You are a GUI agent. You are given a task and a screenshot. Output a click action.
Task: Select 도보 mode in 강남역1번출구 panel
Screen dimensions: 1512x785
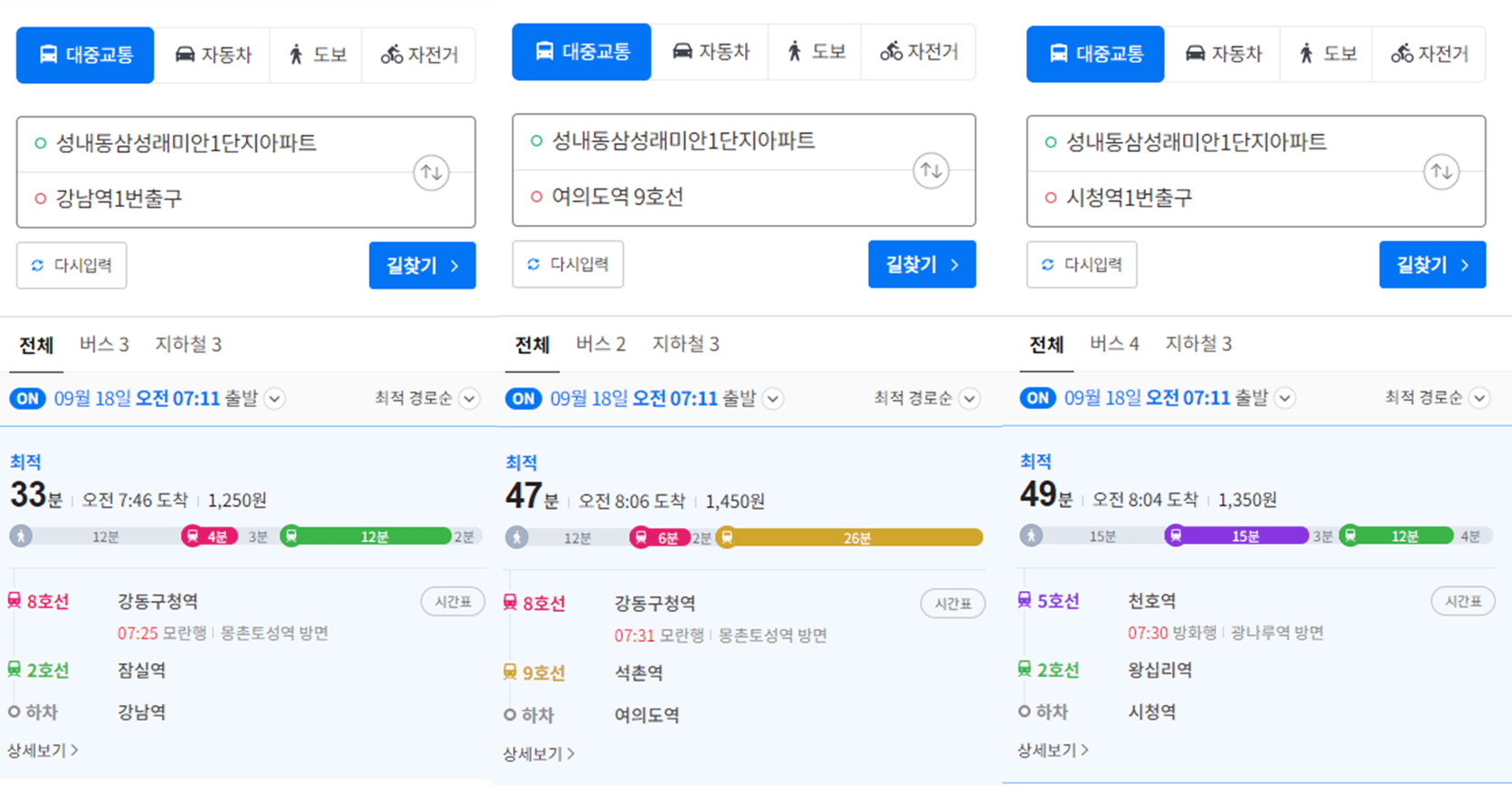(x=317, y=55)
